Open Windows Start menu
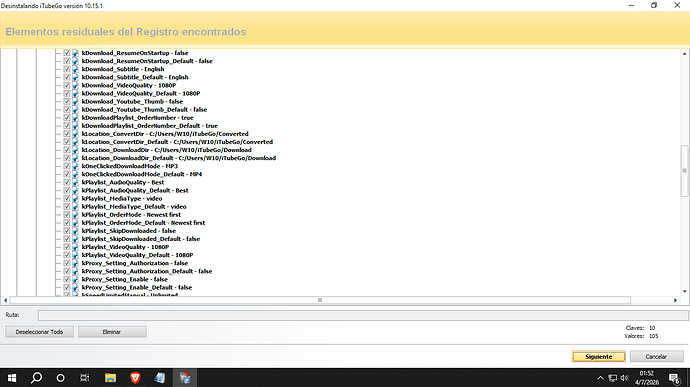 pos(12,378)
